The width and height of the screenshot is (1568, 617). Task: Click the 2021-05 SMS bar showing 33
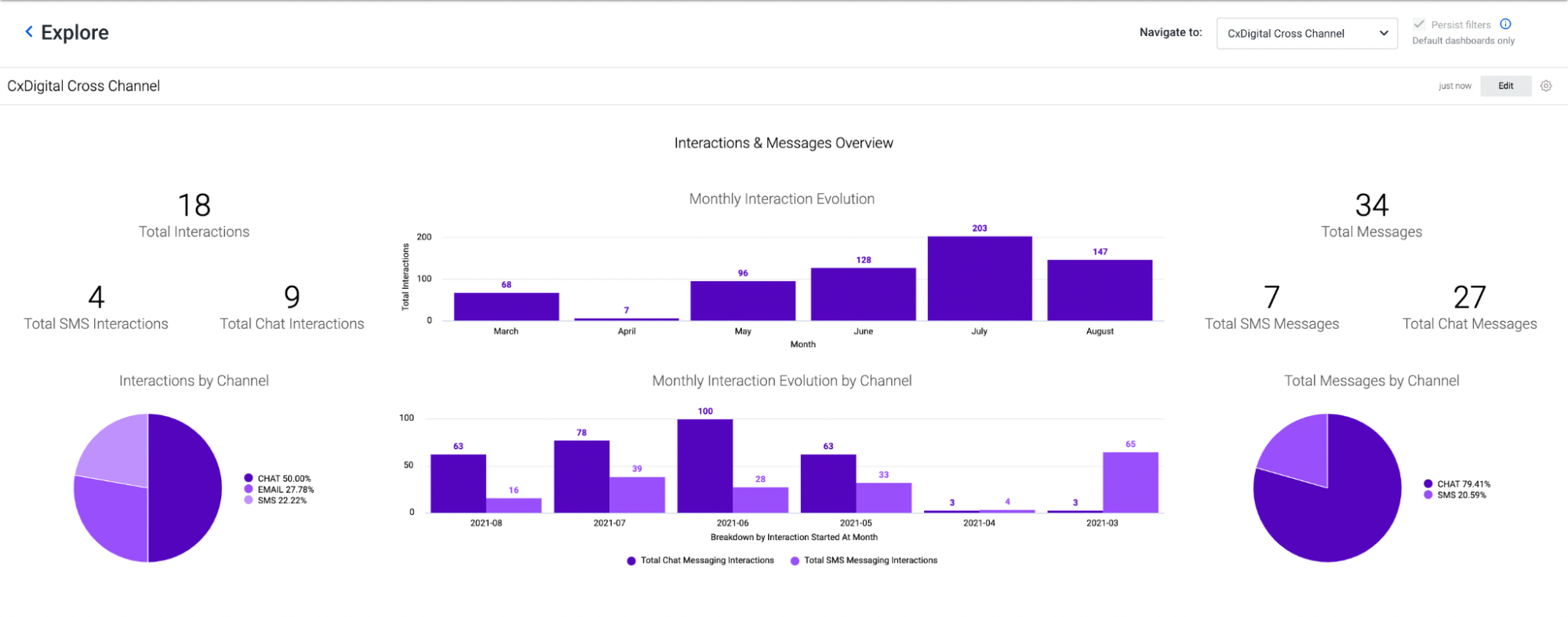[884, 498]
